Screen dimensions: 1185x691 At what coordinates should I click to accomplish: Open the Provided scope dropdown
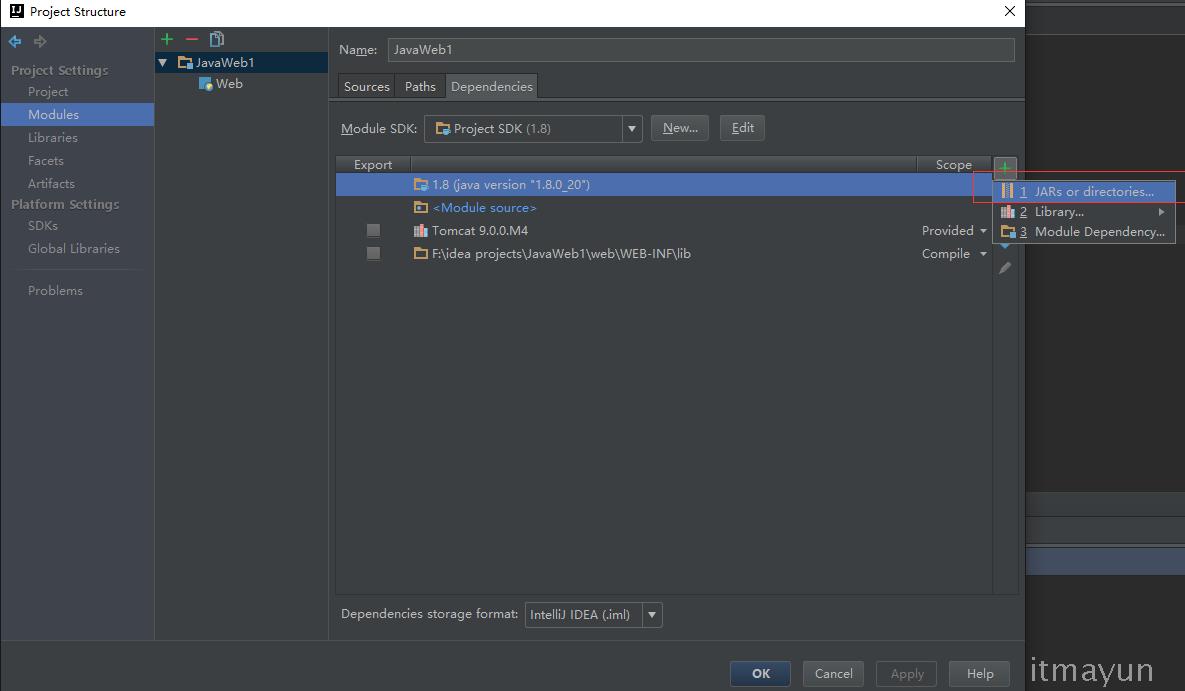click(x=954, y=231)
